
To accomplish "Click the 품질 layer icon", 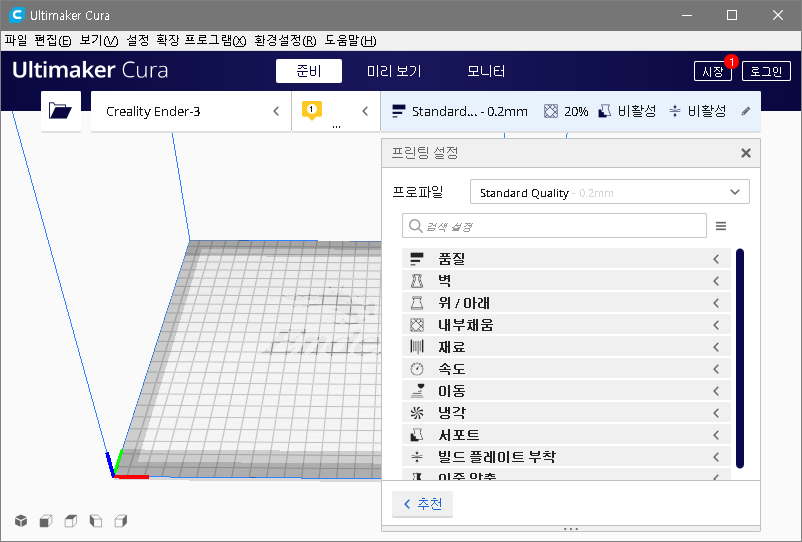I will (x=417, y=259).
